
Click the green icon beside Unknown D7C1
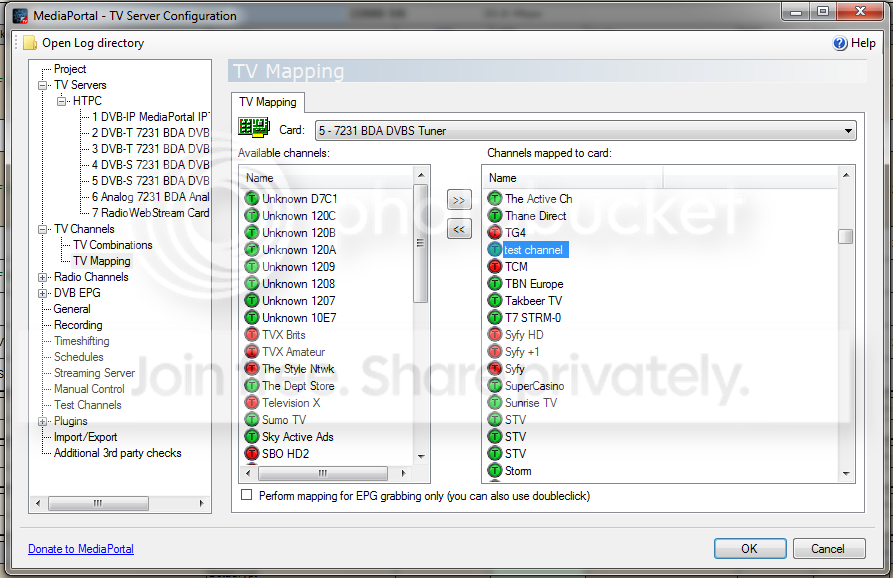tap(251, 199)
